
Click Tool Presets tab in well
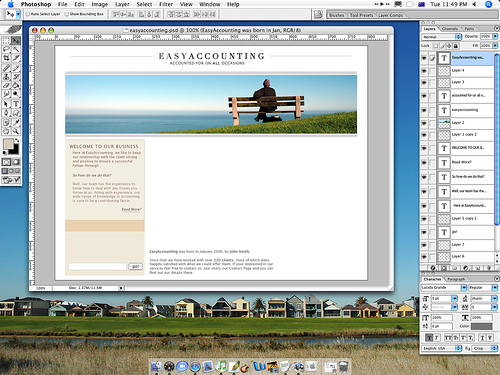click(361, 15)
